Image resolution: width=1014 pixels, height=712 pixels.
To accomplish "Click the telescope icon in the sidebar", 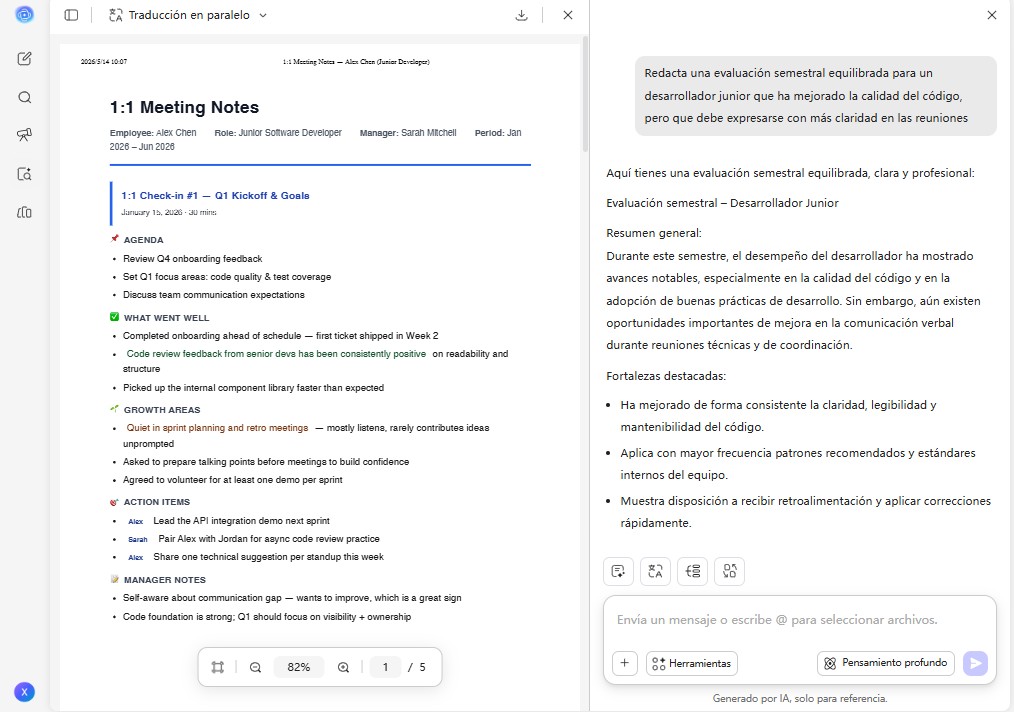I will [25, 135].
